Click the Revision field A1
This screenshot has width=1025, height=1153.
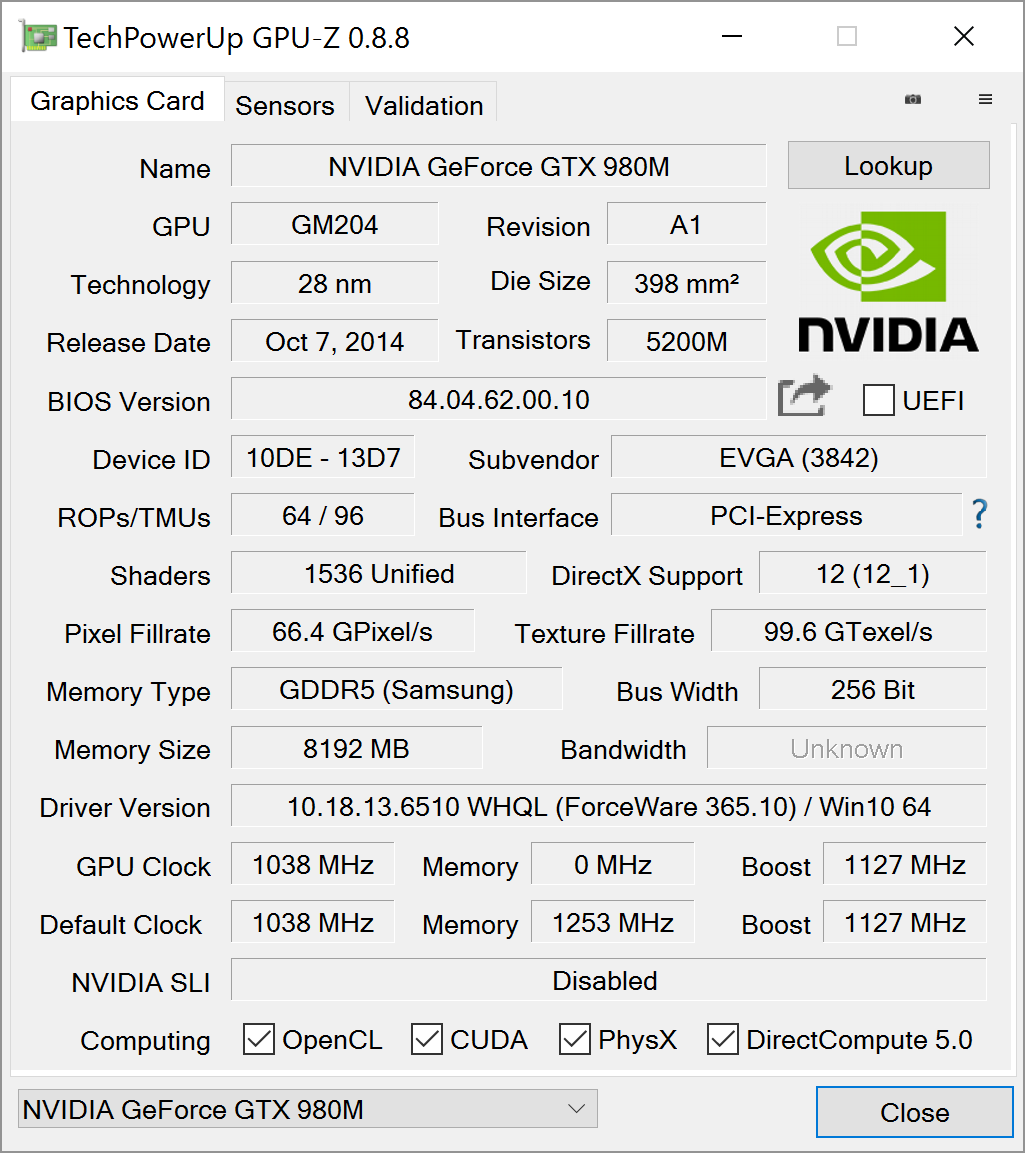[x=686, y=224]
